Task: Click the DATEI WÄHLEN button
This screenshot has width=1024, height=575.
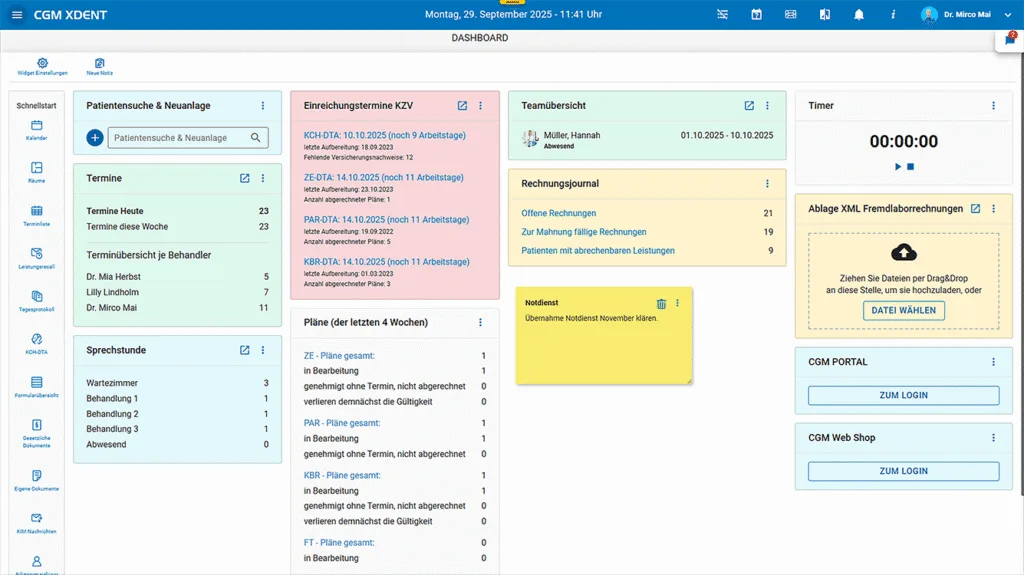Action: (x=903, y=311)
